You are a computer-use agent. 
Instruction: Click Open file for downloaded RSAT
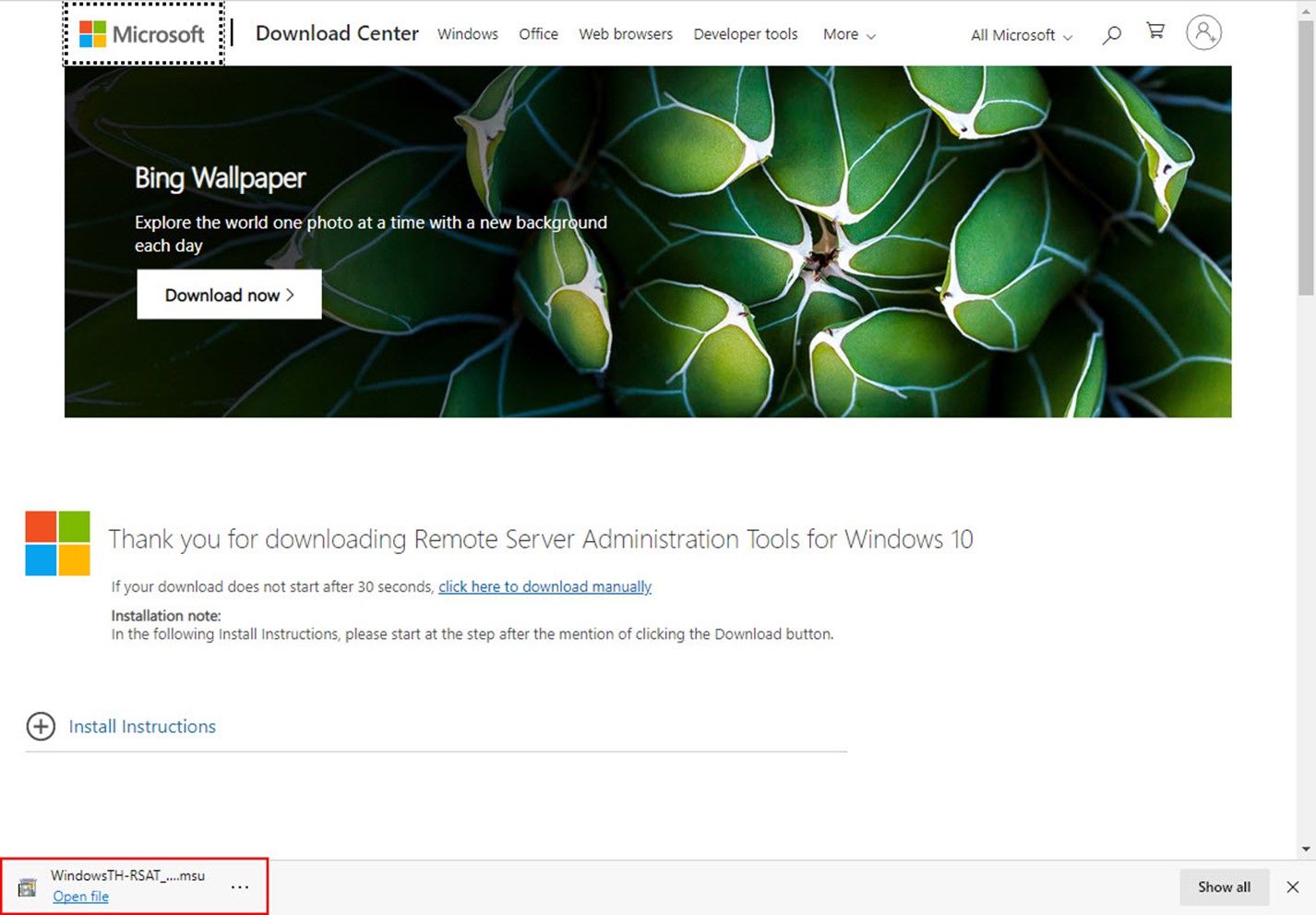81,897
